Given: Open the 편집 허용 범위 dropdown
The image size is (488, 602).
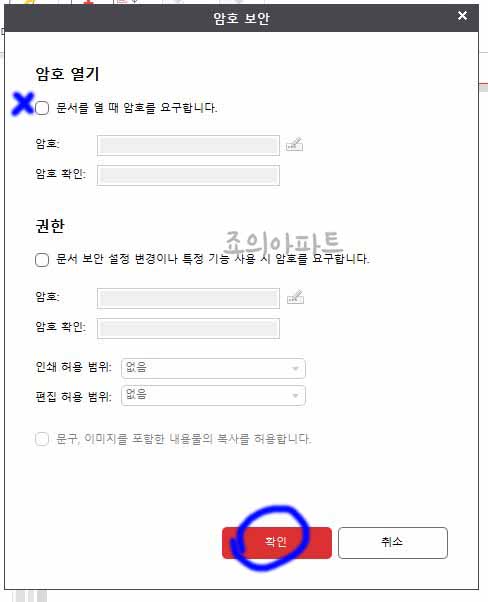Looking at the screenshot, I should (213, 395).
